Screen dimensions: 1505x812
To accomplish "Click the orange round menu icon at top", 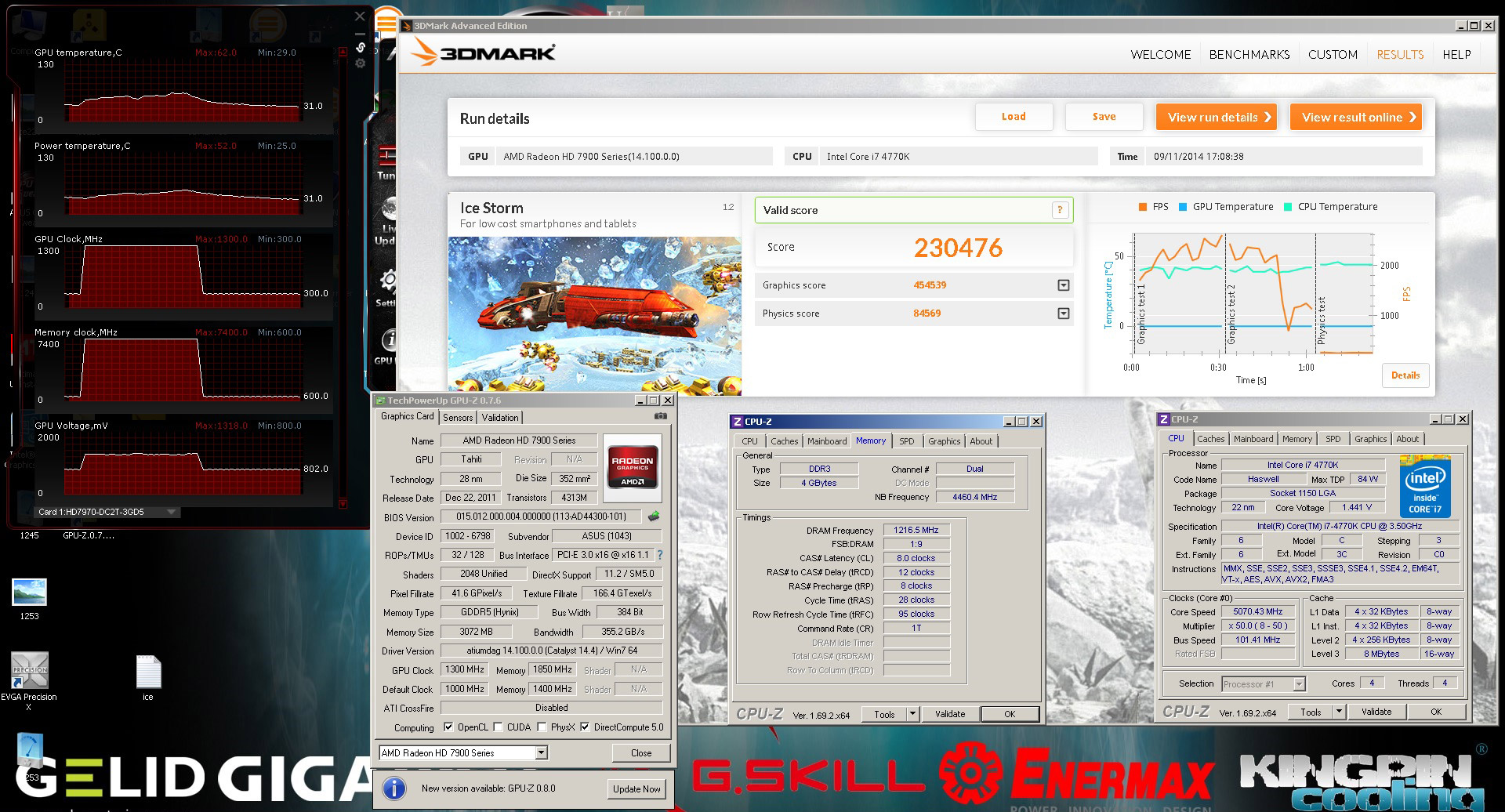I will (x=386, y=22).
